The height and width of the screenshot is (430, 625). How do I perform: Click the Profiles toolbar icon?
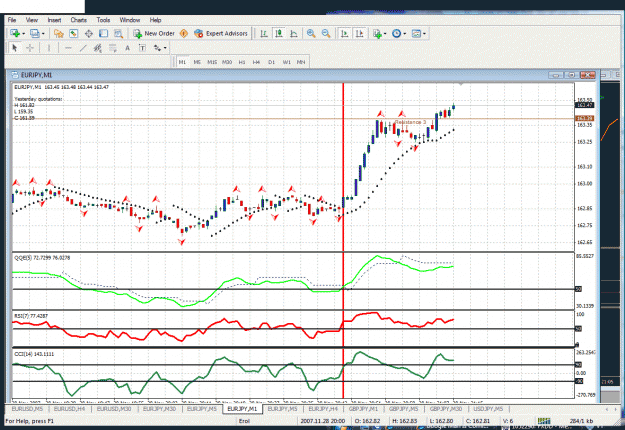pyautogui.click(x=35, y=33)
